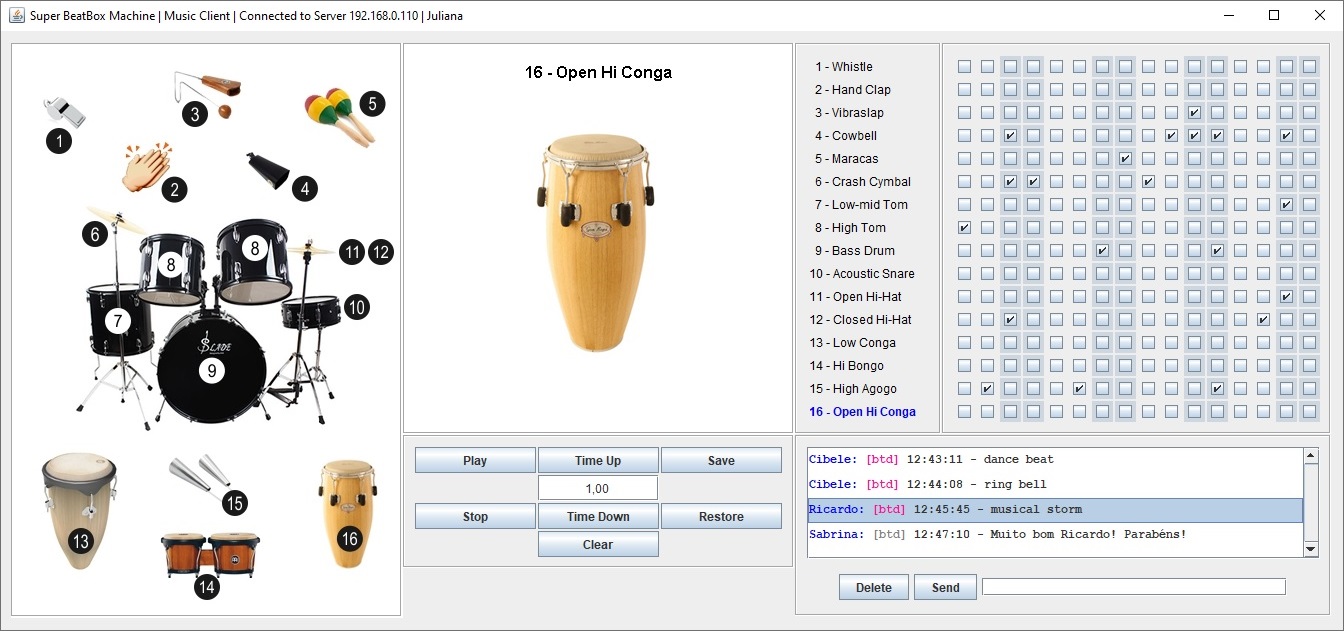Image resolution: width=1344 pixels, height=631 pixels.
Task: Click the '8 - High Tom' label
Action: coord(851,228)
